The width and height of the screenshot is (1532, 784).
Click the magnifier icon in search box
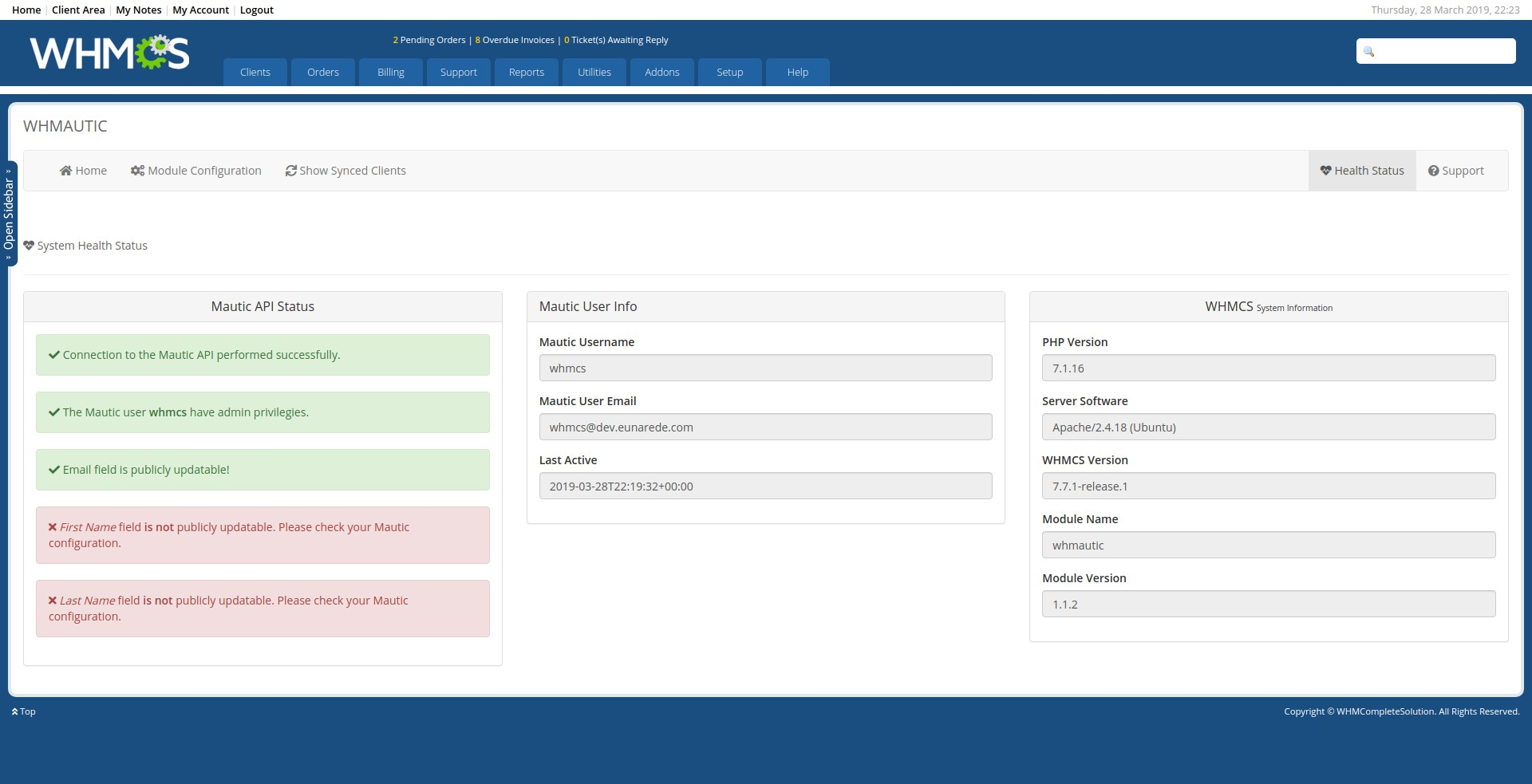[x=1368, y=52]
